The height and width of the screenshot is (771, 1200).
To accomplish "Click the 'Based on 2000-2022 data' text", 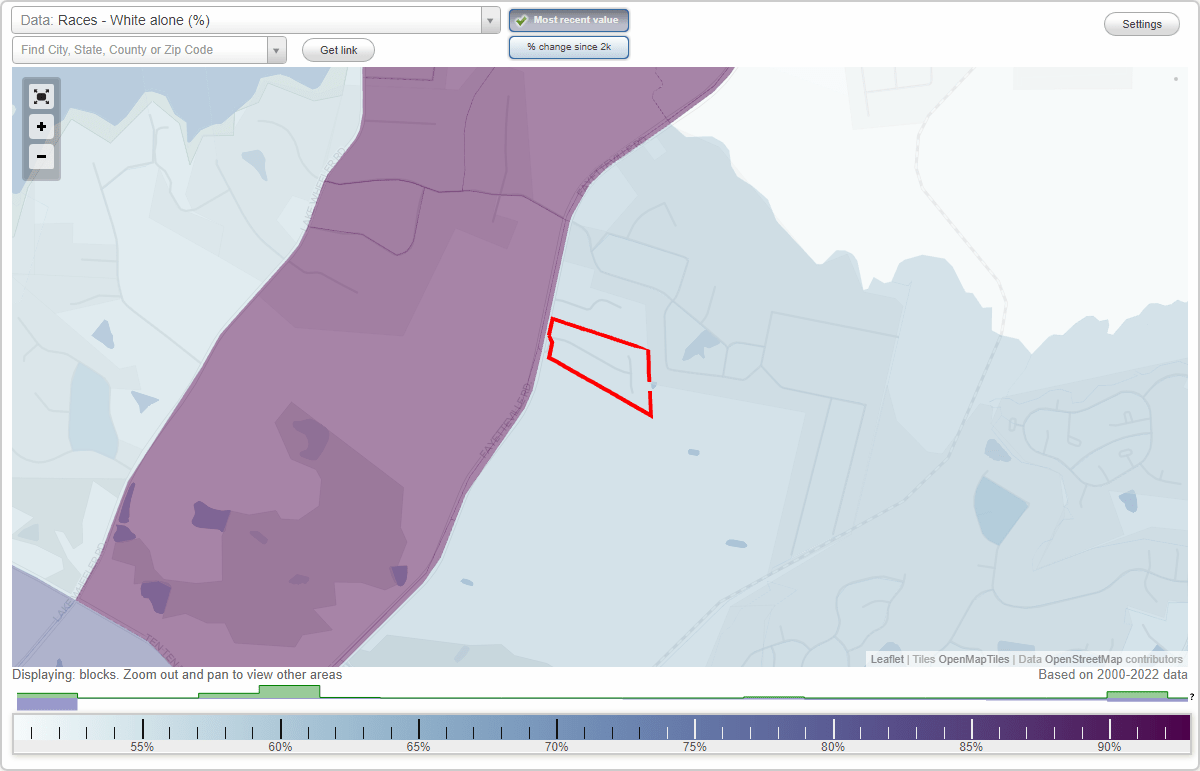I will (x=1113, y=675).
